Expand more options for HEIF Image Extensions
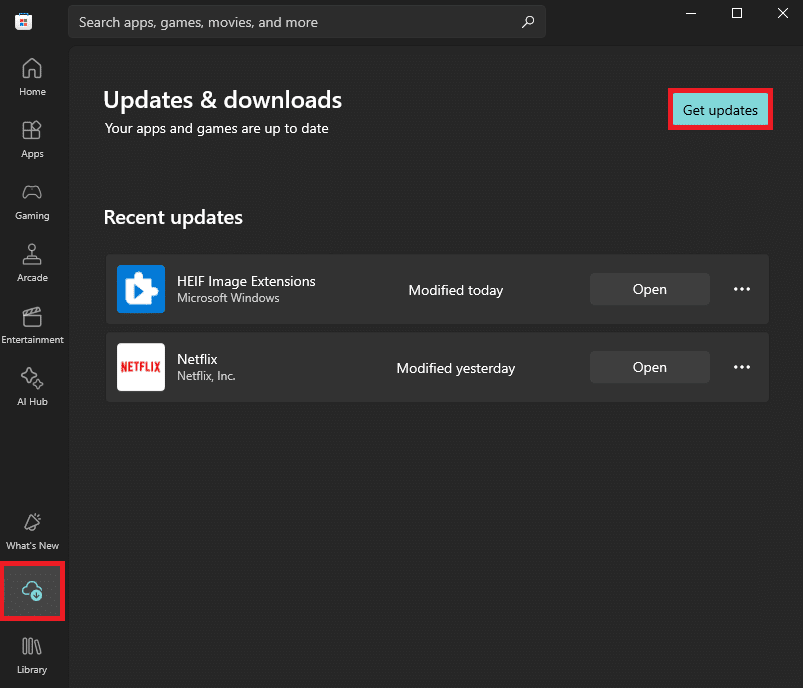 tap(742, 289)
